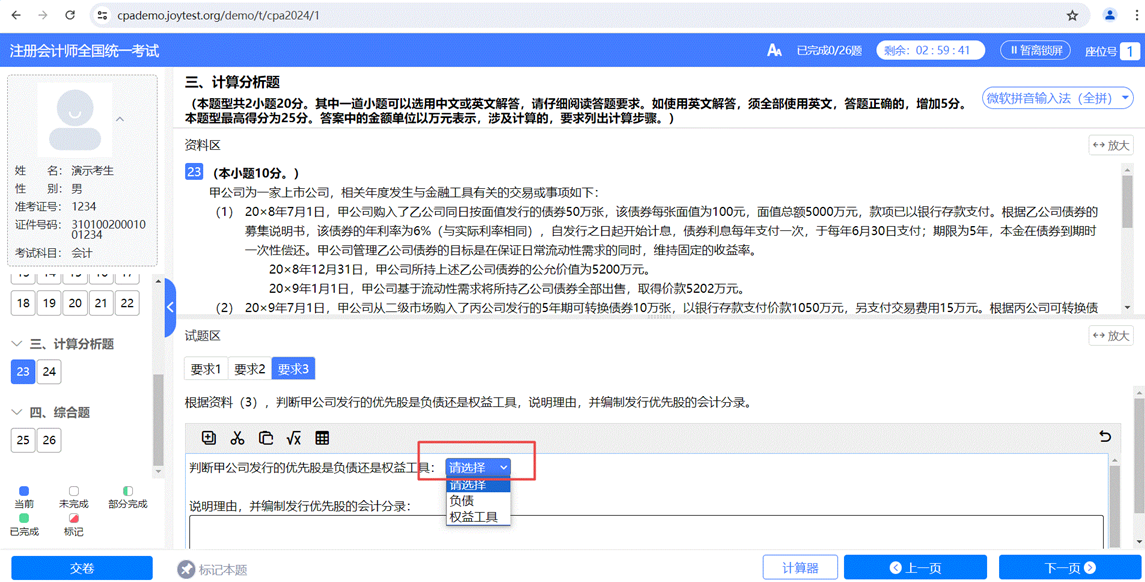Click the insert/add icon in answer toolbar
This screenshot has height=582, width=1145.
[210, 438]
